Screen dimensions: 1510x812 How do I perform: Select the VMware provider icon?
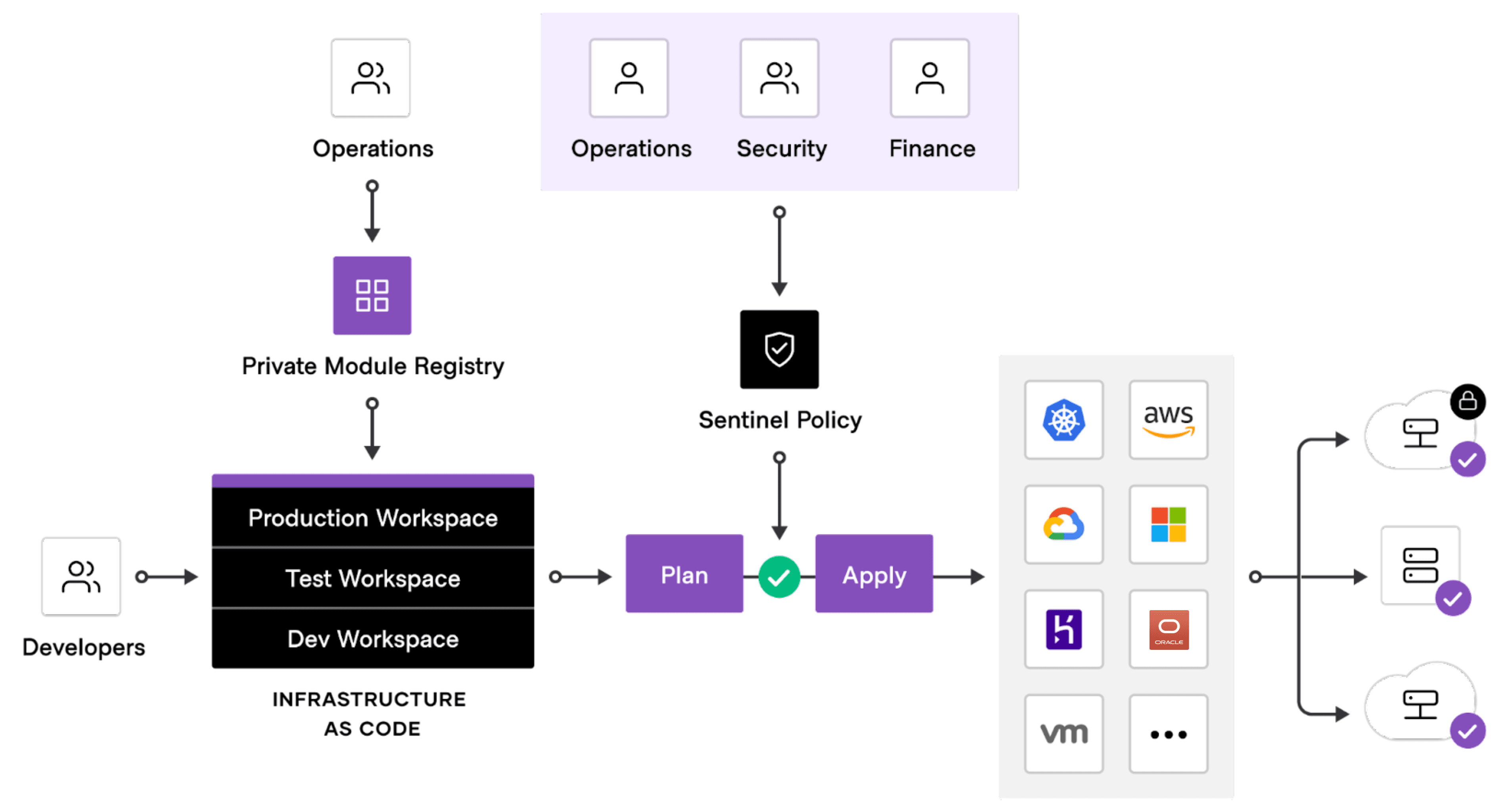pyautogui.click(x=1064, y=732)
